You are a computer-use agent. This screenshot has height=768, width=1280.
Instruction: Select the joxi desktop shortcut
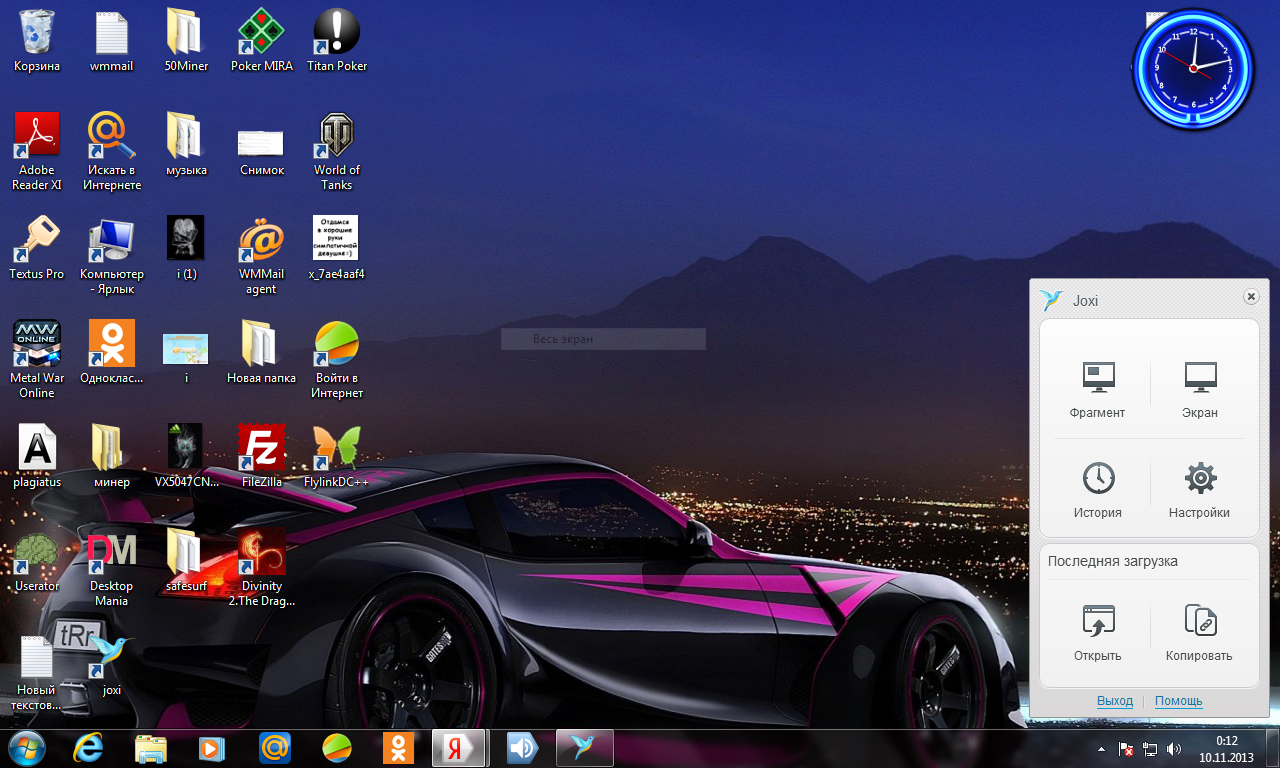(x=112, y=665)
